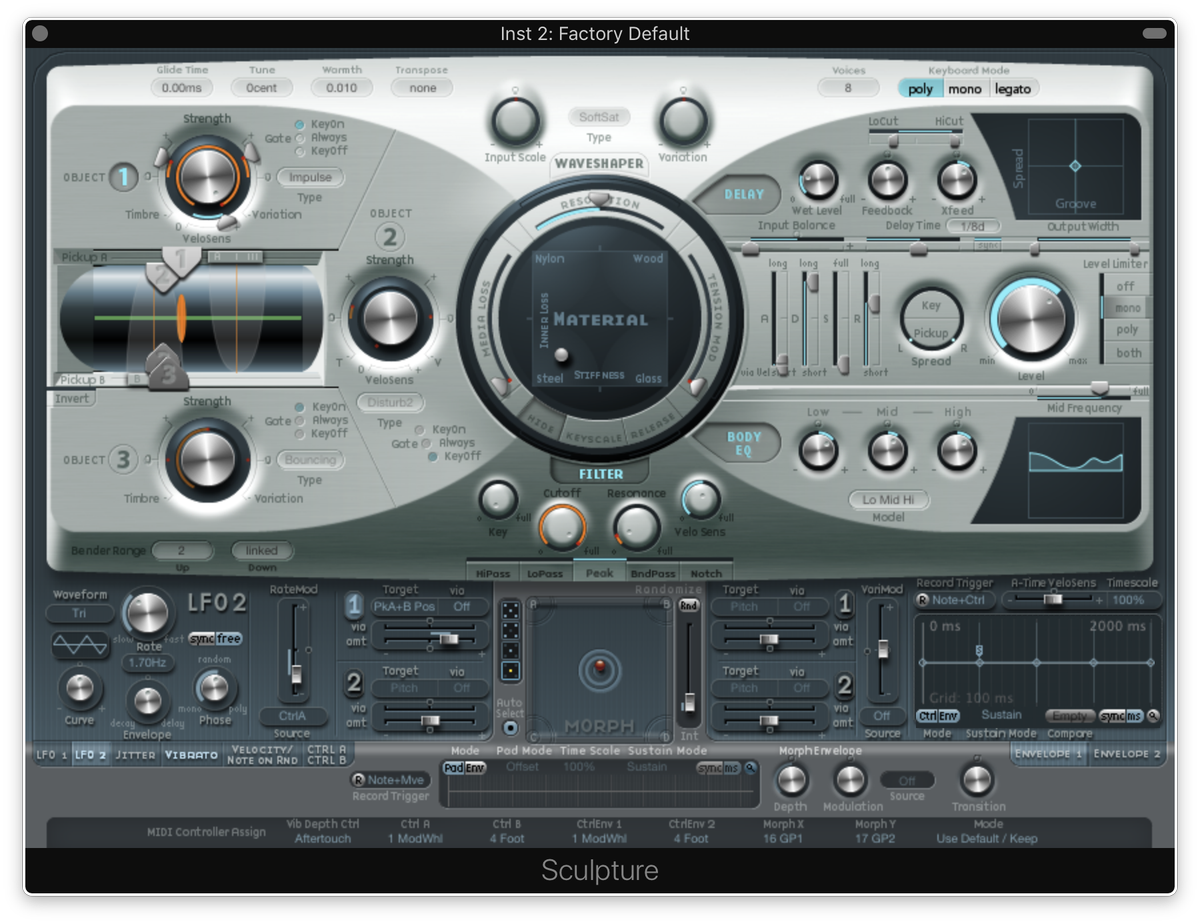1200x924 pixels.
Task: Select the Notch filter tab
Action: 706,573
